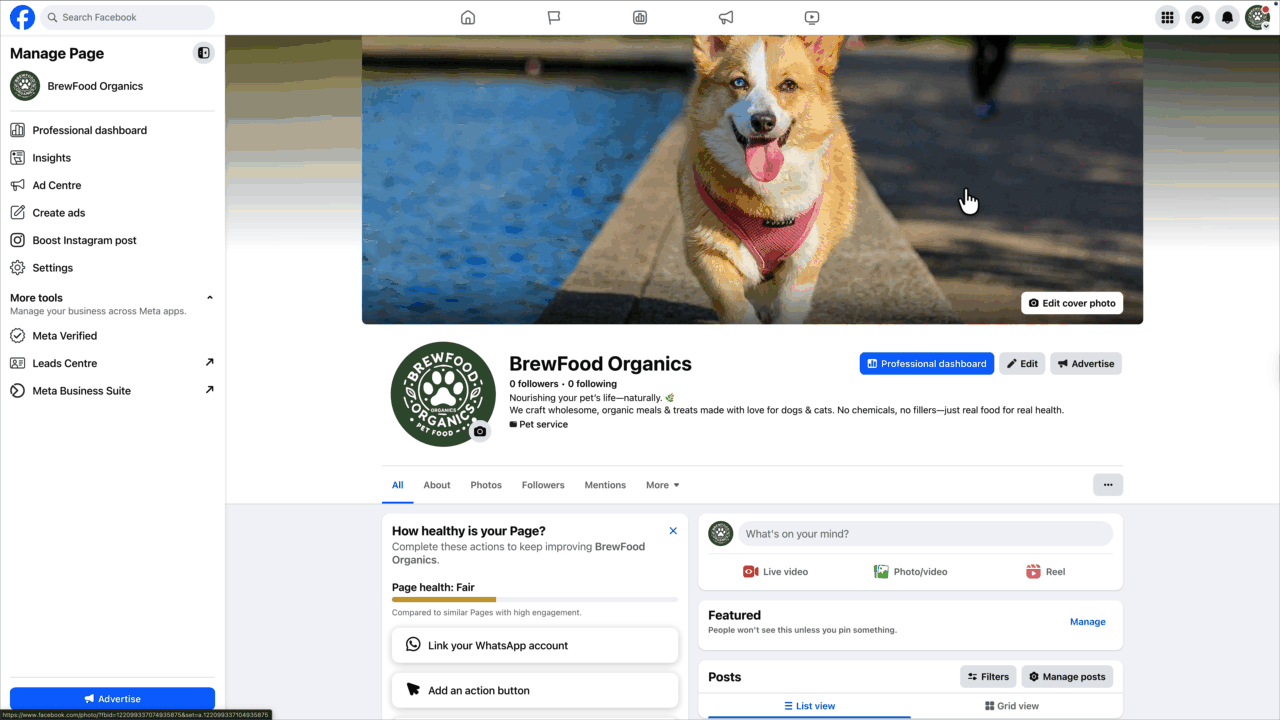The height and width of the screenshot is (720, 1280).
Task: Open the Messenger chats icon
Action: click(1197, 17)
